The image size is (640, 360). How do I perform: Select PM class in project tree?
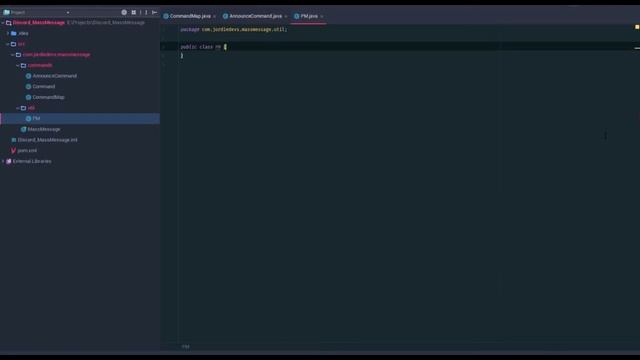[x=36, y=118]
